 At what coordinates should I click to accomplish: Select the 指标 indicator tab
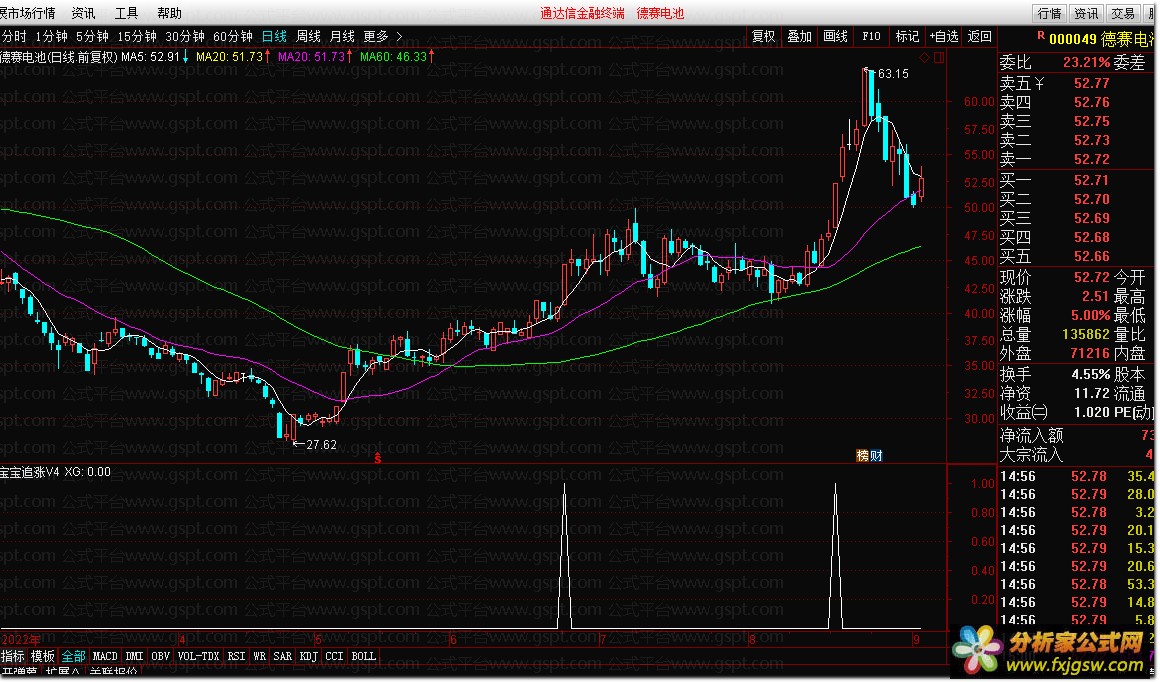(13, 656)
